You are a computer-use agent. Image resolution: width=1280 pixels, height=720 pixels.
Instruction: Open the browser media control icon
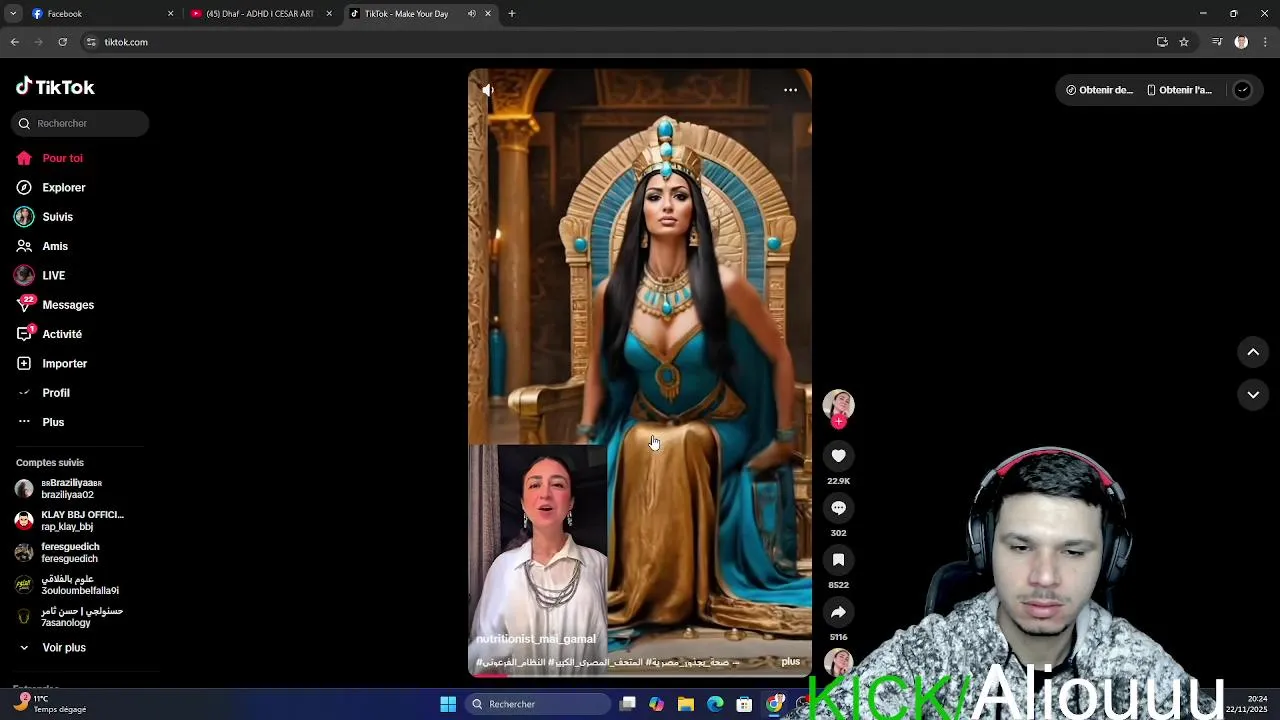[1217, 42]
